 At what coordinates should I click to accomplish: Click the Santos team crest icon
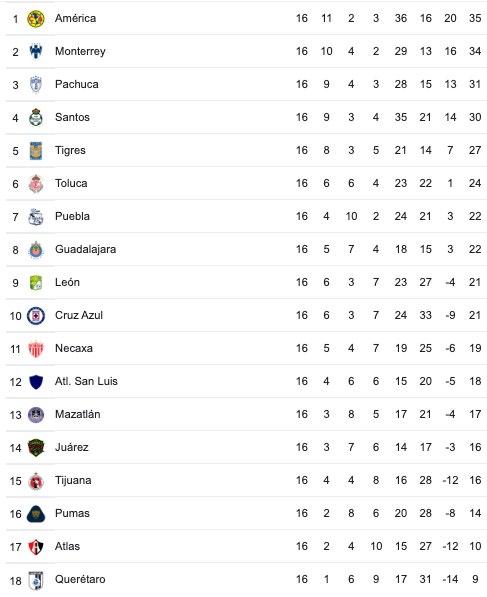coord(36,118)
